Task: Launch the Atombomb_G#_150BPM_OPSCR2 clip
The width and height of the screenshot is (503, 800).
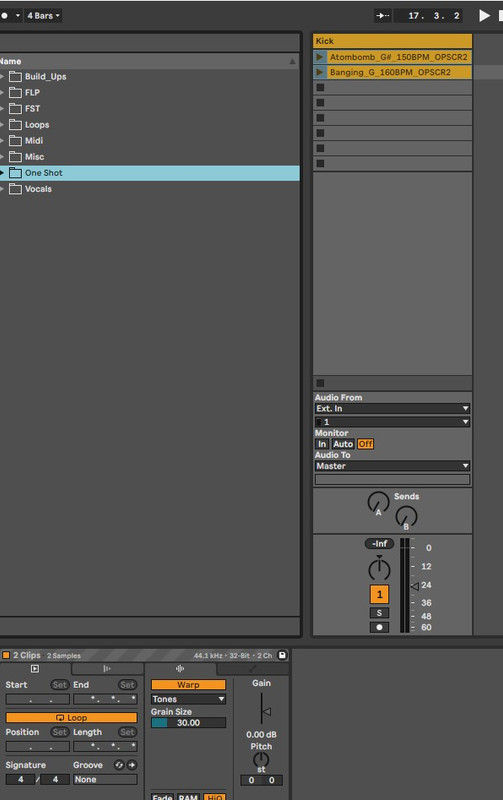Action: click(x=320, y=57)
